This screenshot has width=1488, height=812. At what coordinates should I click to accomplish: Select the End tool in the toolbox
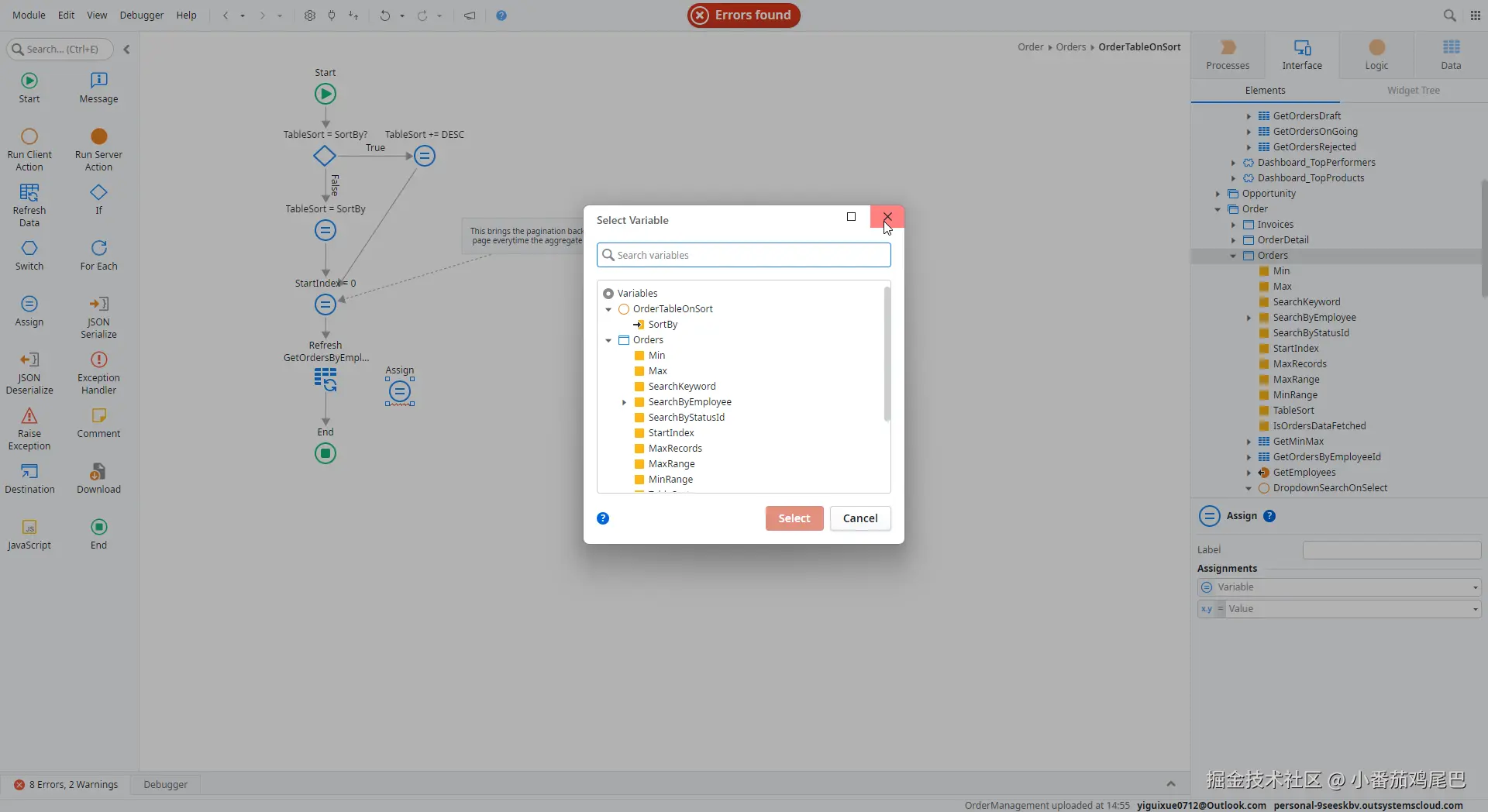(98, 534)
